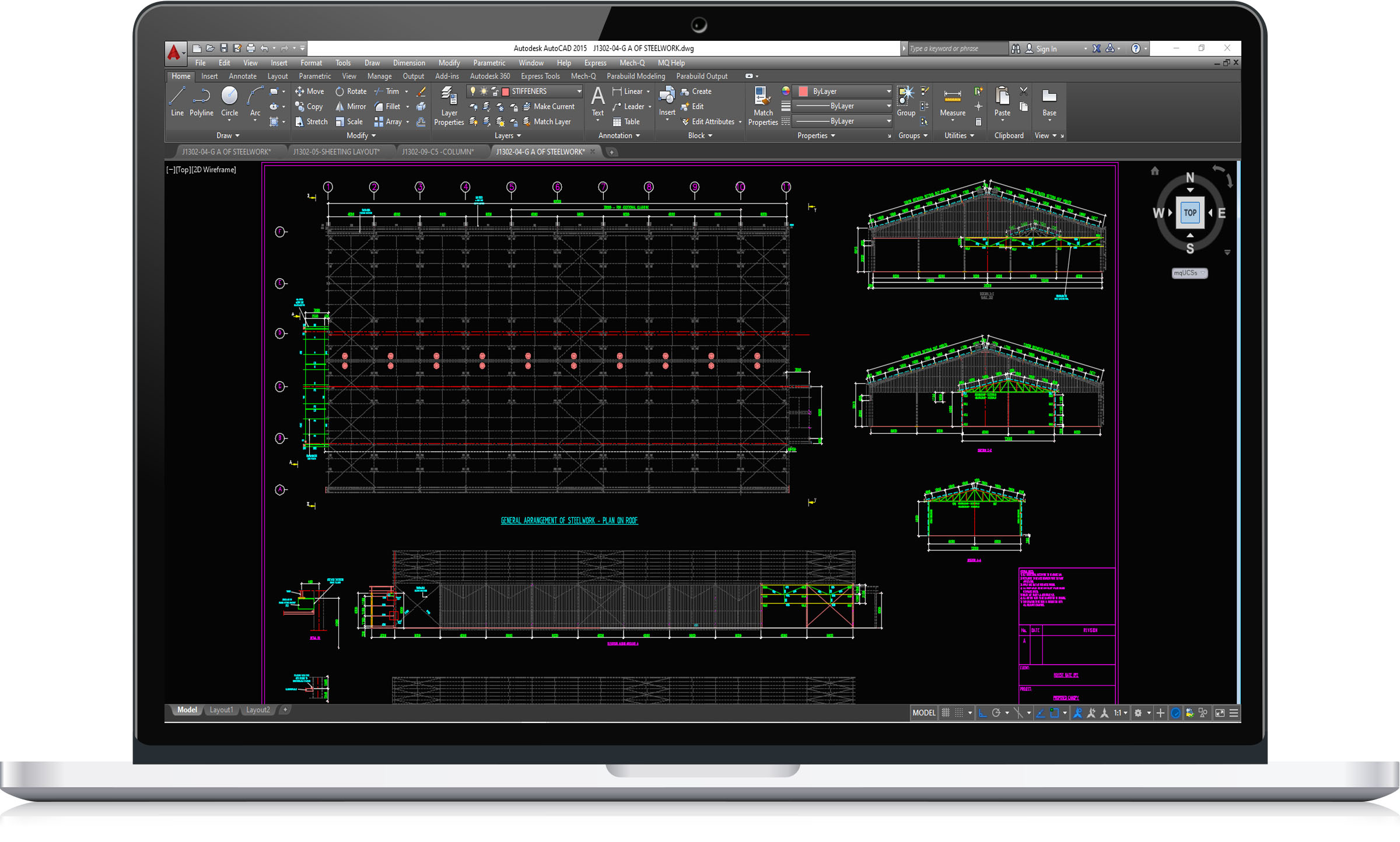
Task: Open the Layer Properties manager
Action: tap(449, 106)
